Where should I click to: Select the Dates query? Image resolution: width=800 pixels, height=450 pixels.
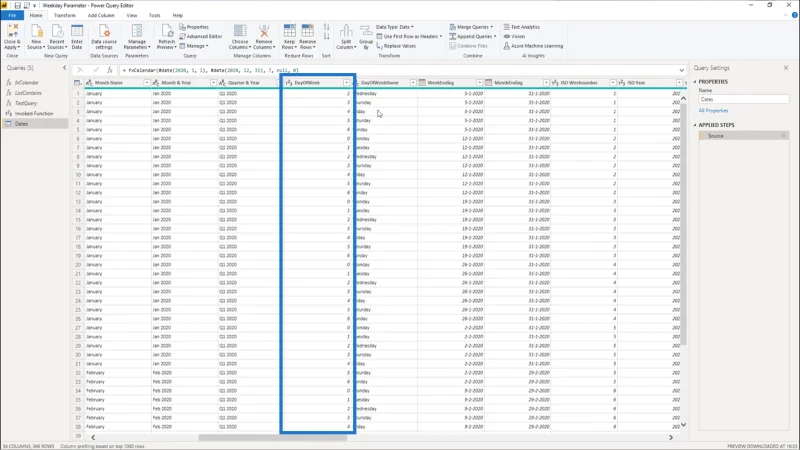tap(35, 123)
